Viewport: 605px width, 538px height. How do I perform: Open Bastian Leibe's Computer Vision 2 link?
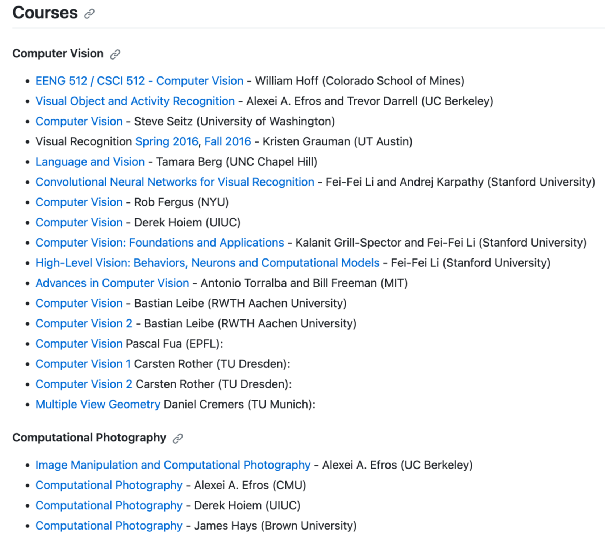pyautogui.click(x=84, y=324)
